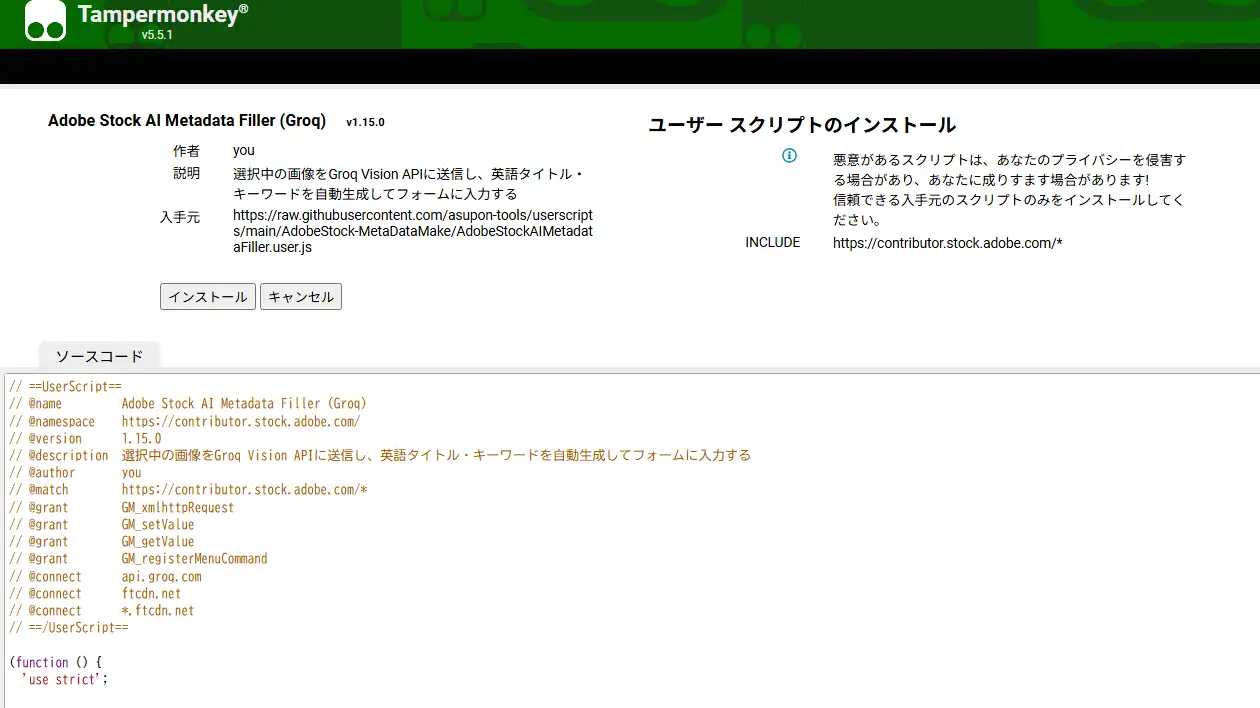
Task: Click the author value 'you' next to 作者
Action: tap(244, 151)
